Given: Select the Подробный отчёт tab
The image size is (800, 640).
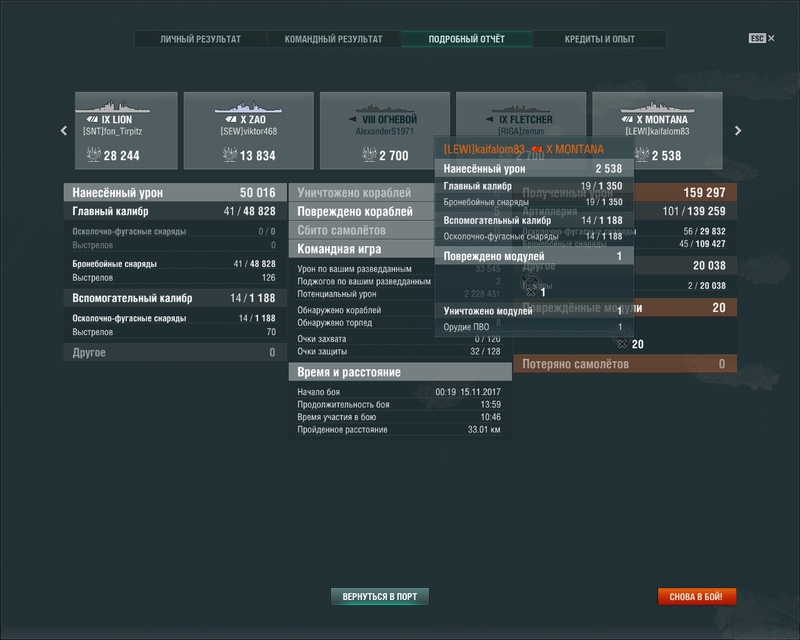Looking at the screenshot, I should point(466,39).
